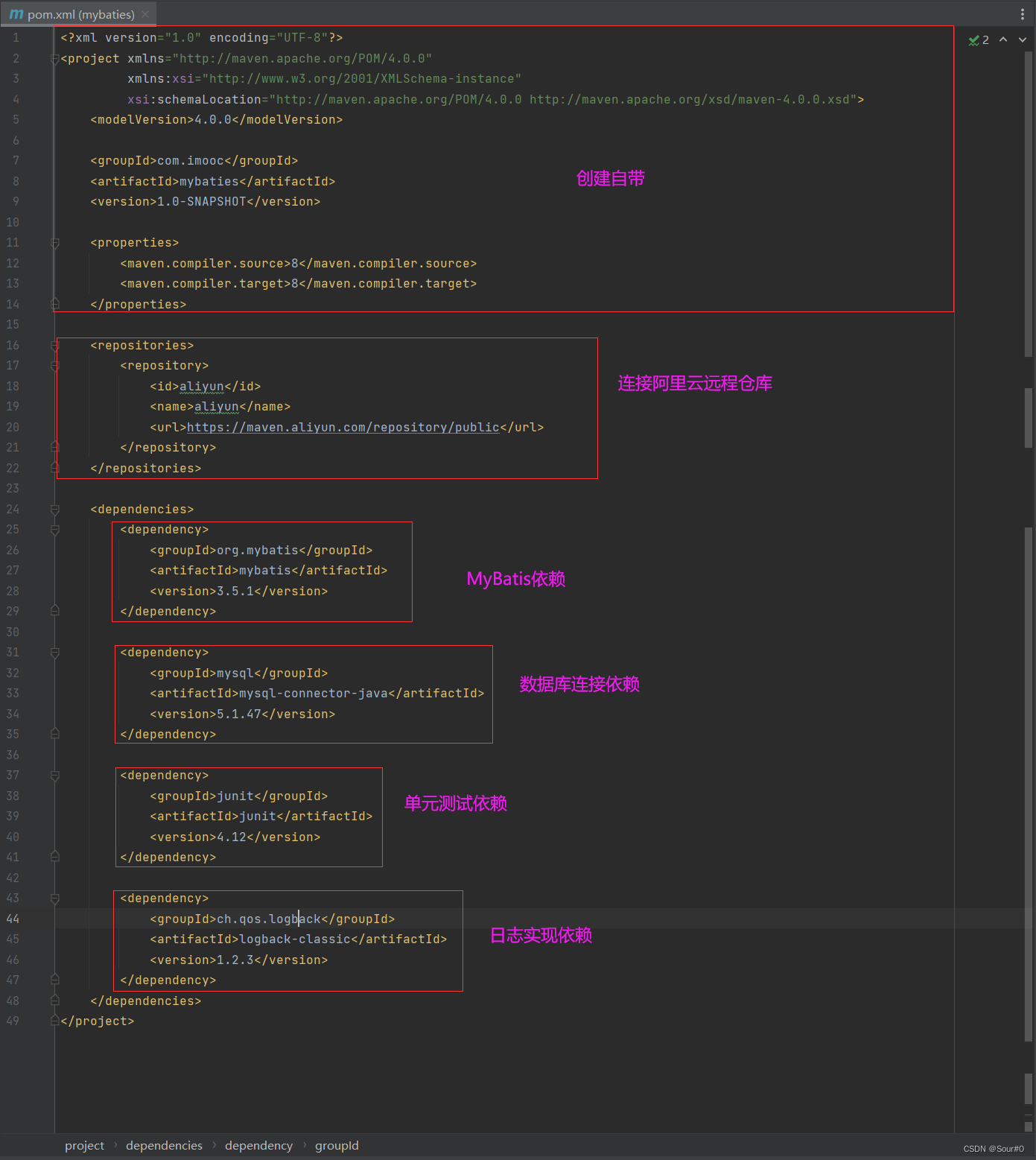Click the fold end marker at line 14
Screen dimensions: 1036x1160
[54, 304]
